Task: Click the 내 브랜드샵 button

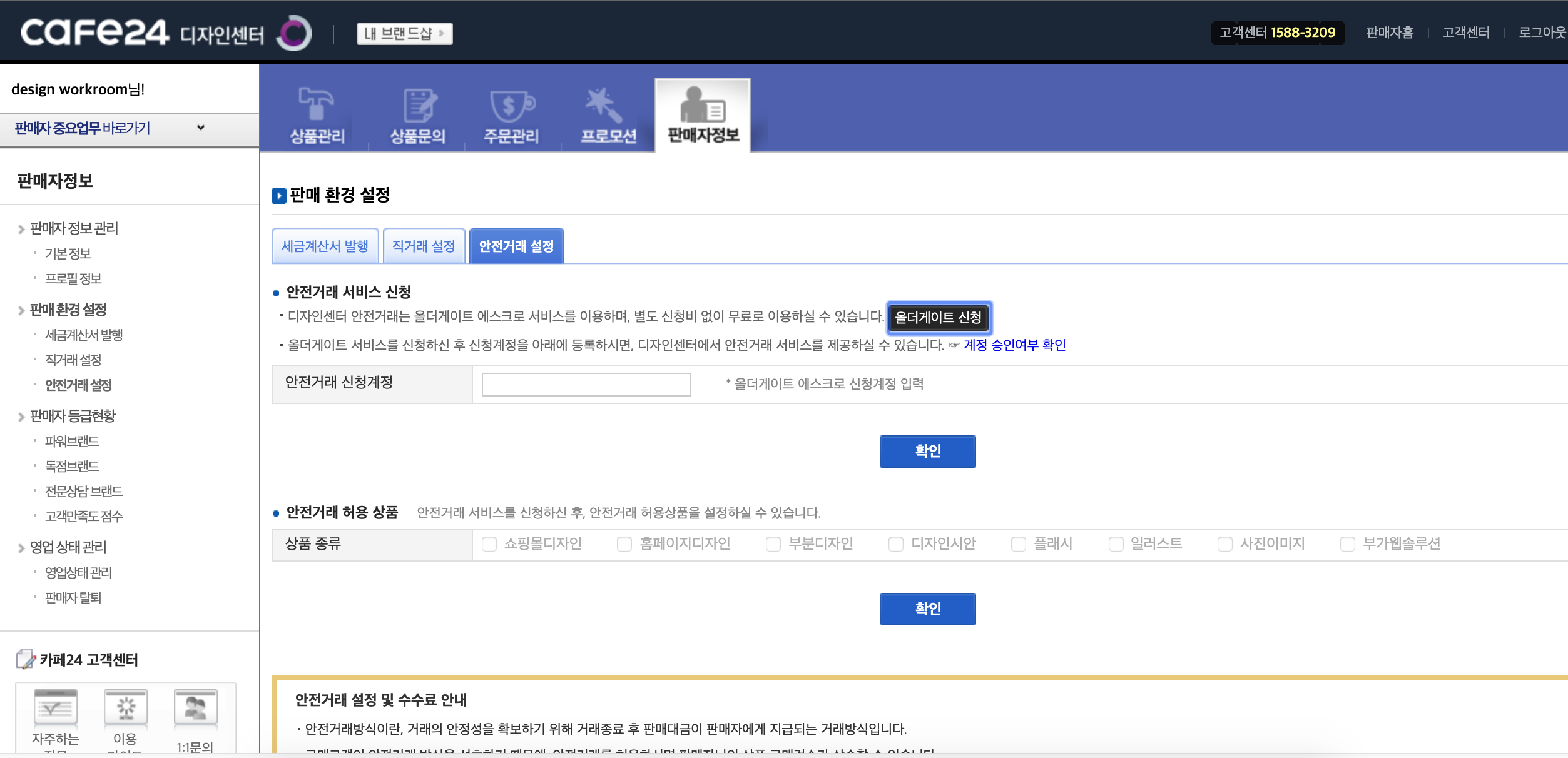Action: 404,33
